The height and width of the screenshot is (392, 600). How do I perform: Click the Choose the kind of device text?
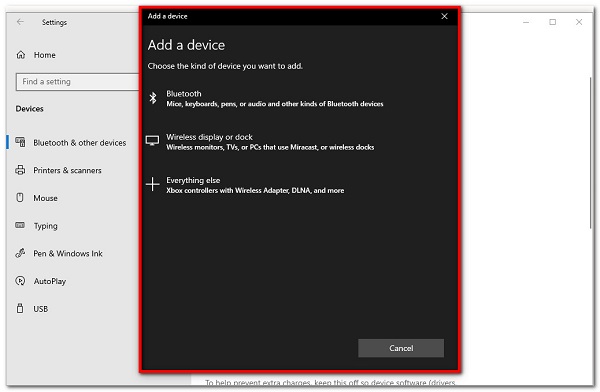[225, 66]
